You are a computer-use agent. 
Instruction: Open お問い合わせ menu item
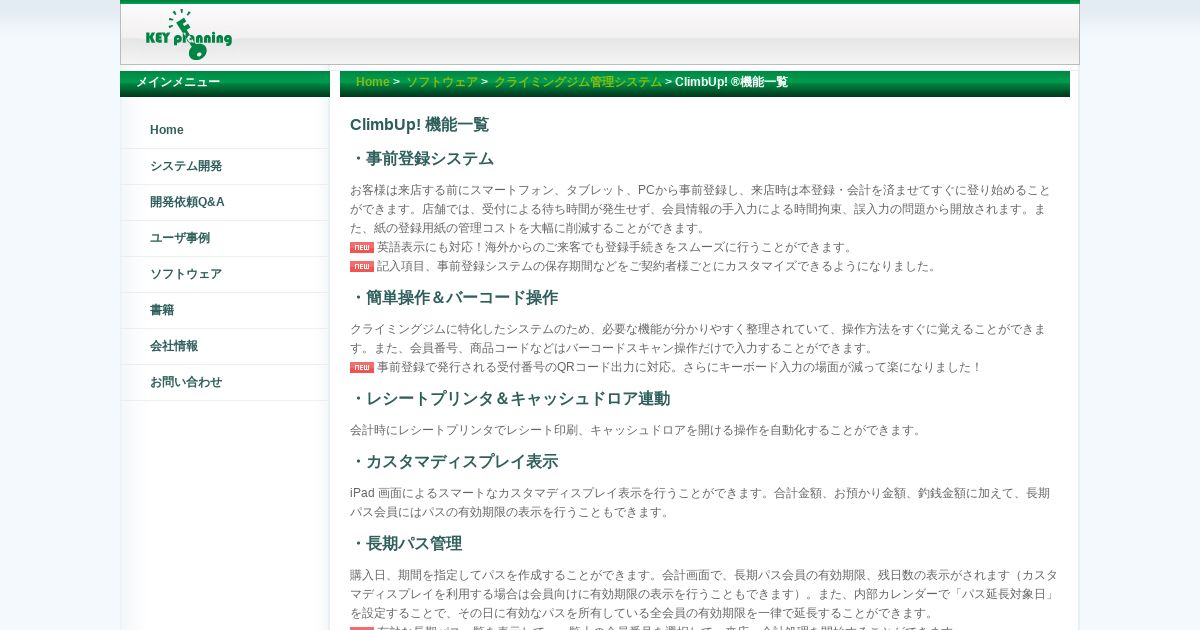(225, 382)
